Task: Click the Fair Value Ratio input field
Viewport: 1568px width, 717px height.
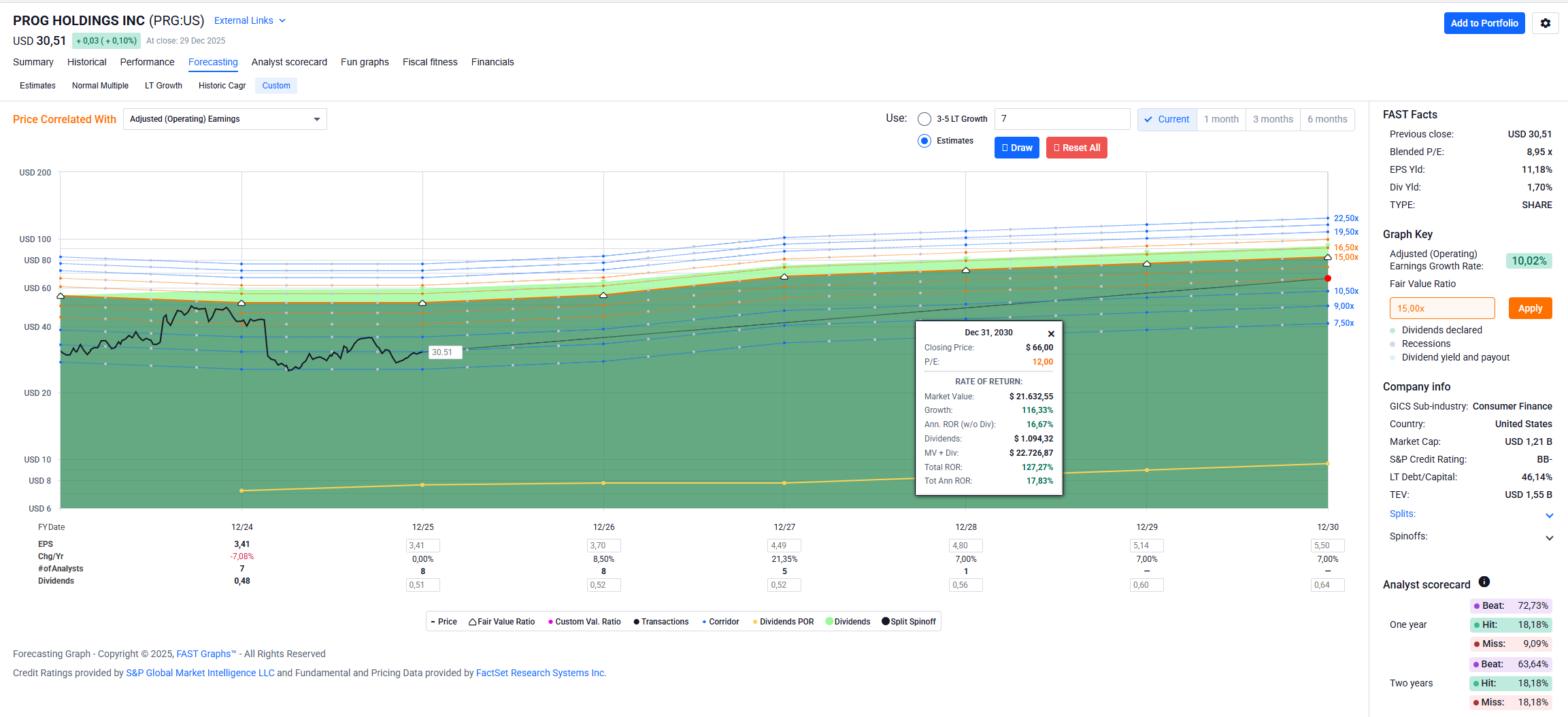Action: pyautogui.click(x=1441, y=308)
